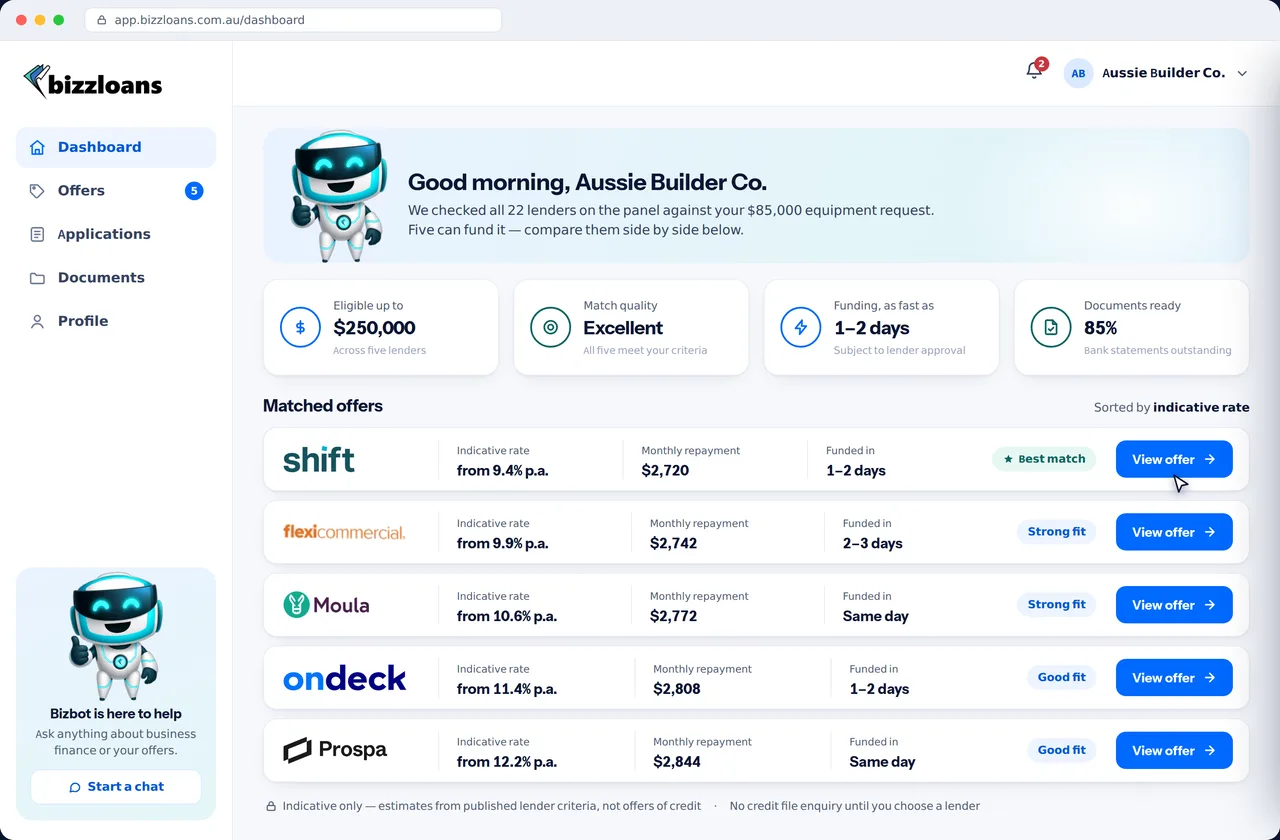Click the '2–3 days' funding time

[873, 544]
